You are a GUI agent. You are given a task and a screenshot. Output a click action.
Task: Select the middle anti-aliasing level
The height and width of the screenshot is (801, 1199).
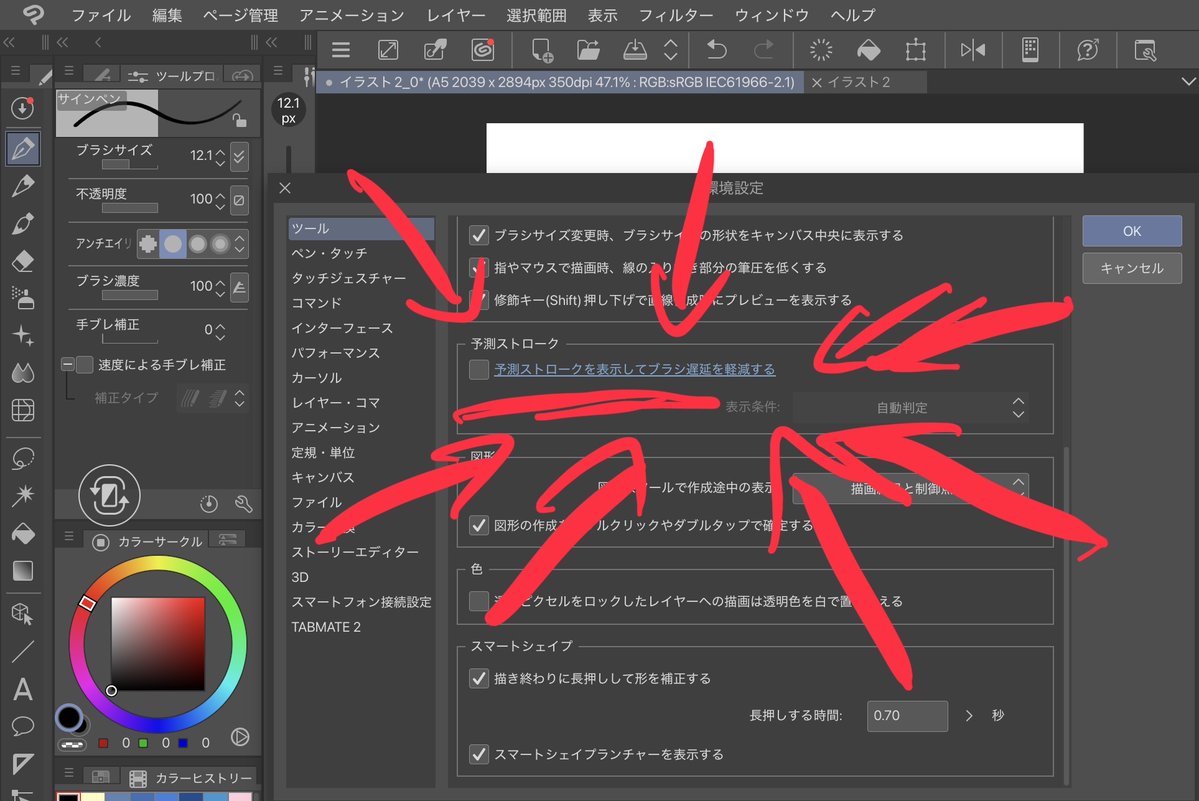click(197, 244)
